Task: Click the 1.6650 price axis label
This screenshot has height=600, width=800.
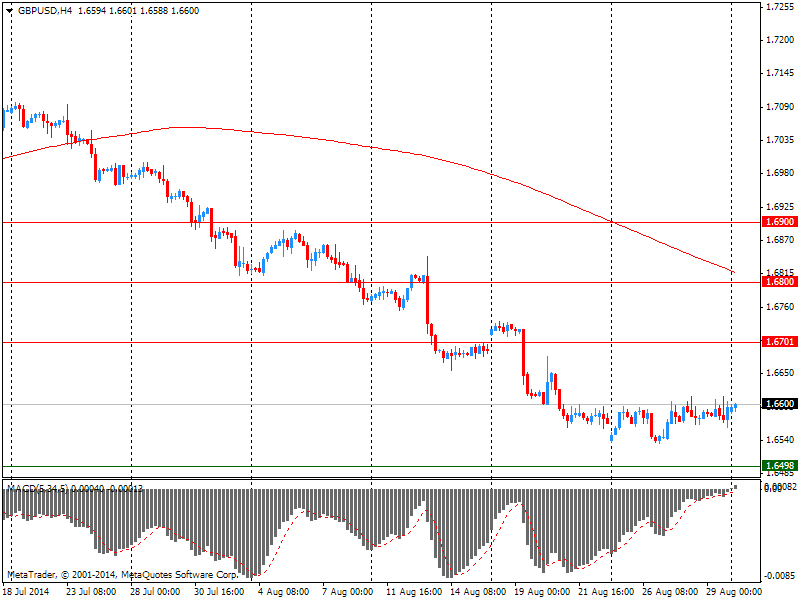Action: click(x=780, y=373)
